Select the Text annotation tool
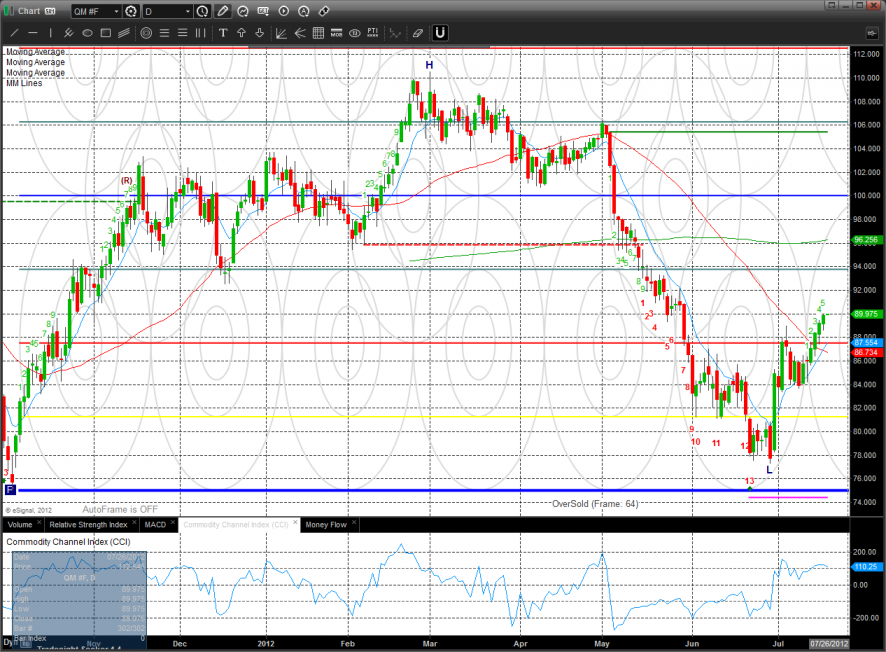 coord(223,33)
